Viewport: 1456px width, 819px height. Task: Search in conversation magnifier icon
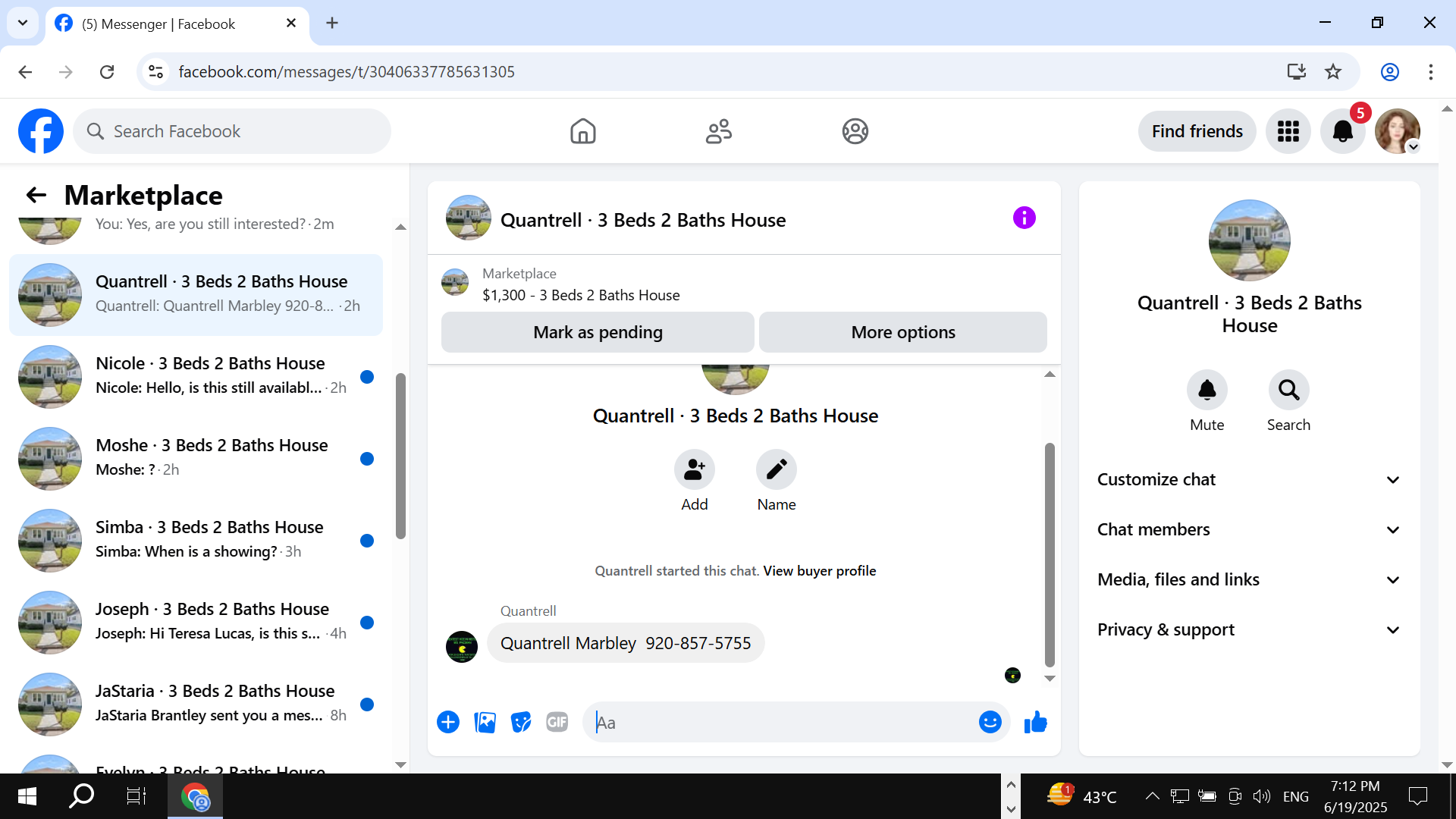tap(1288, 390)
